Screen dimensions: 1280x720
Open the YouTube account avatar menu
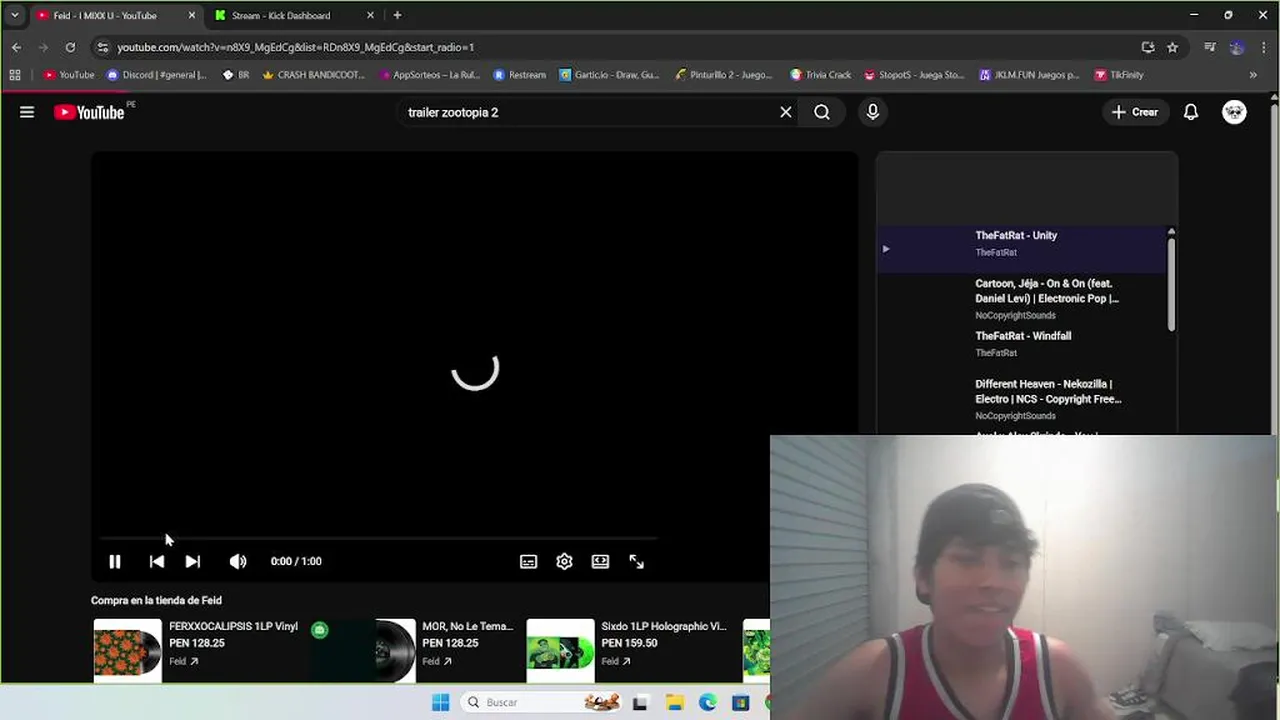[x=1234, y=112]
